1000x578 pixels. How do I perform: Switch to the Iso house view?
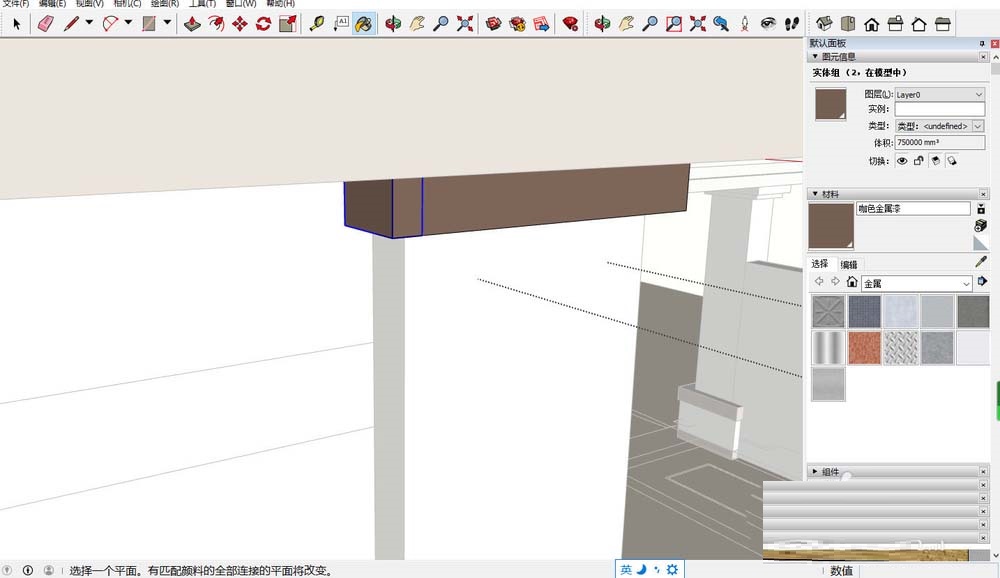(x=824, y=23)
